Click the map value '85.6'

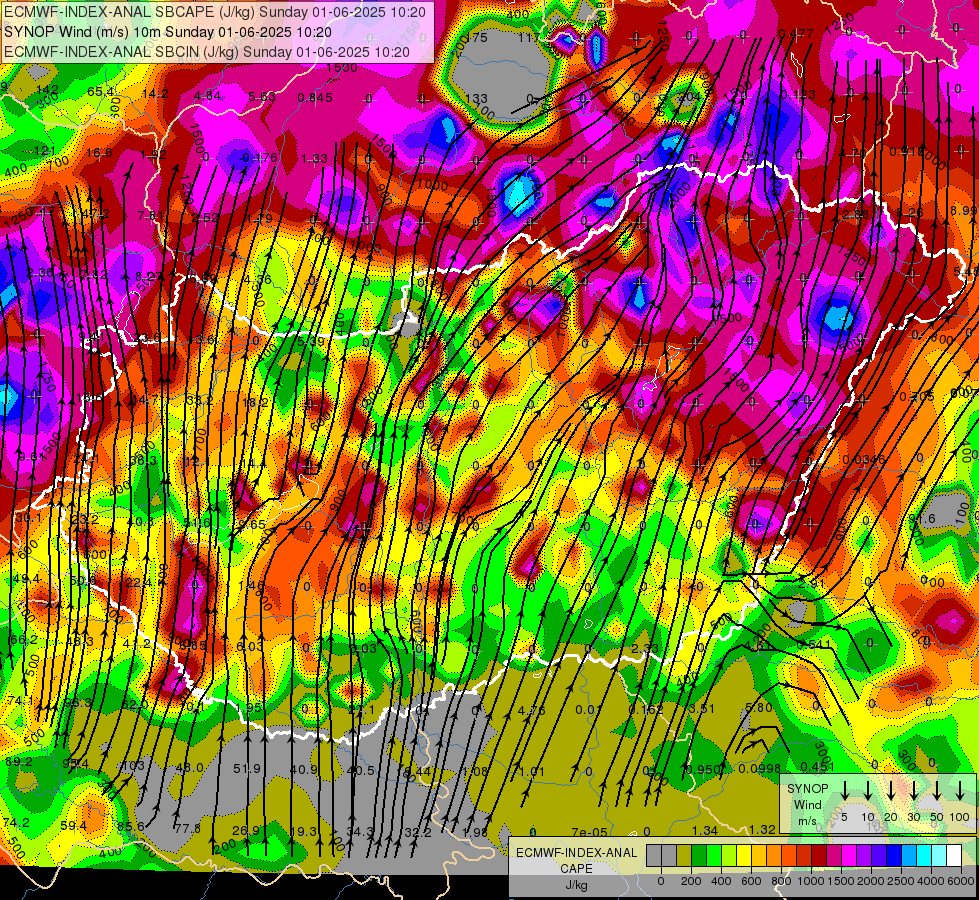click(x=130, y=826)
